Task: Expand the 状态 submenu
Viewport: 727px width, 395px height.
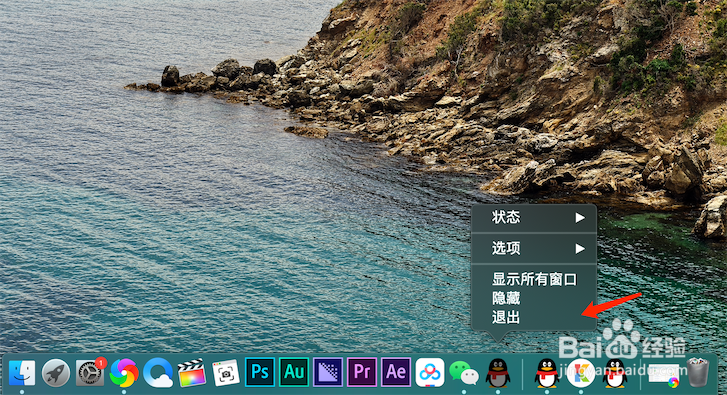Action: (534, 217)
